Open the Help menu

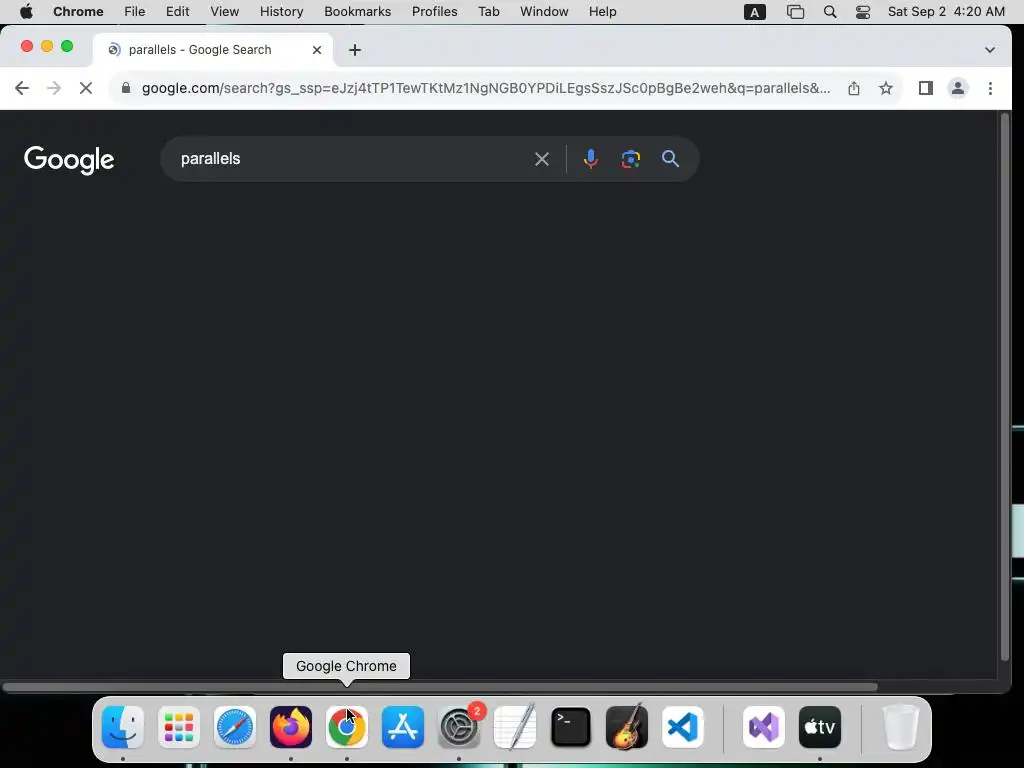(x=602, y=12)
